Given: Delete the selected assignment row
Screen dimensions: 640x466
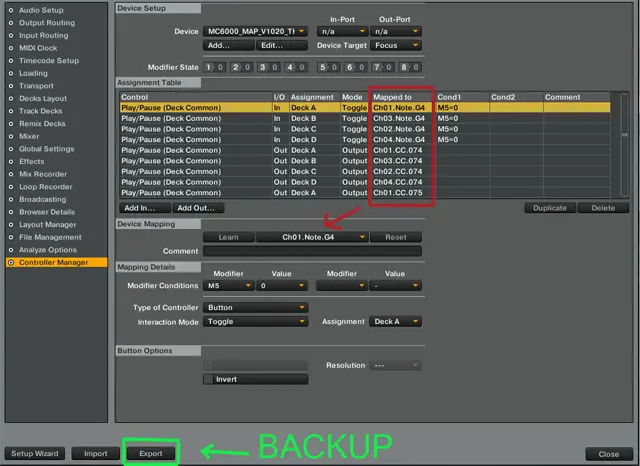Looking at the screenshot, I should pyautogui.click(x=602, y=208).
